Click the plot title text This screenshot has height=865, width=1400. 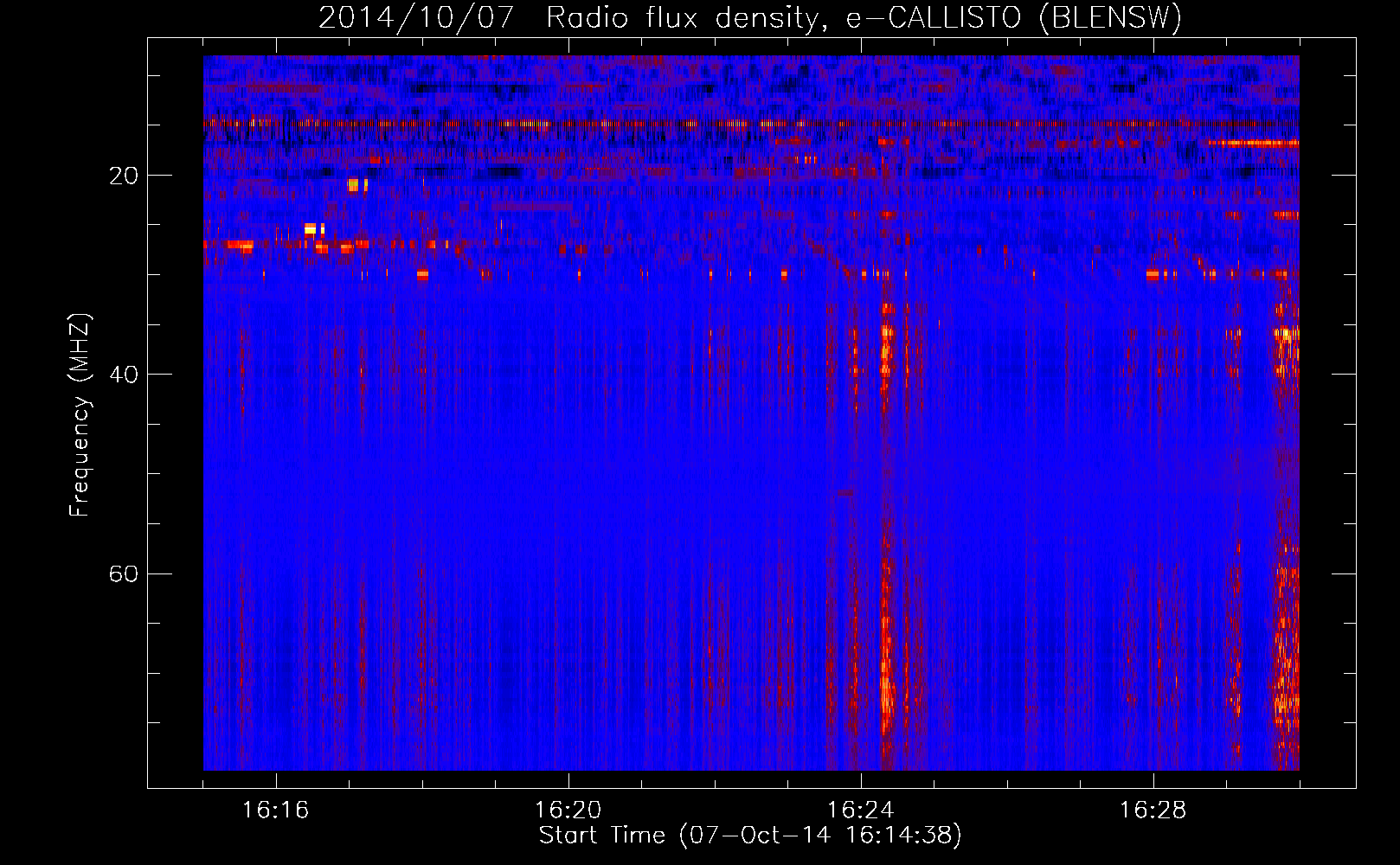(750, 17)
